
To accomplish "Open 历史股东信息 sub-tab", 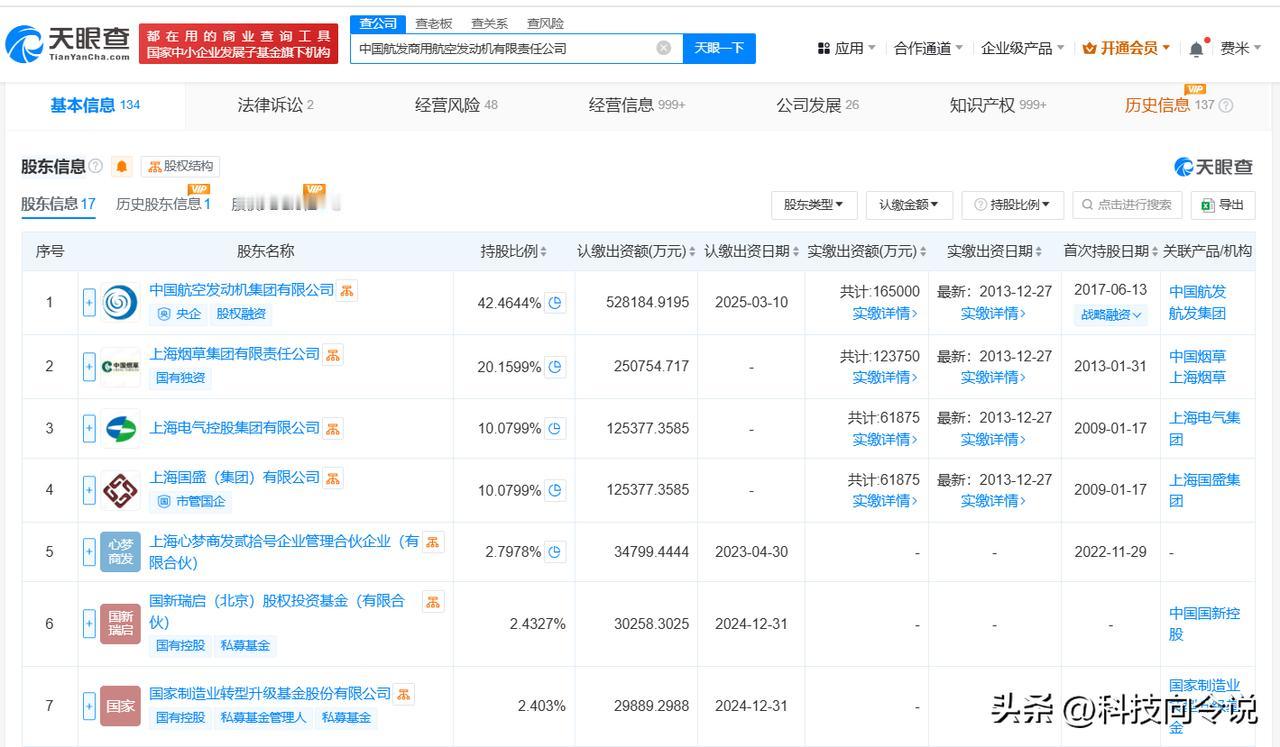I will tap(163, 204).
